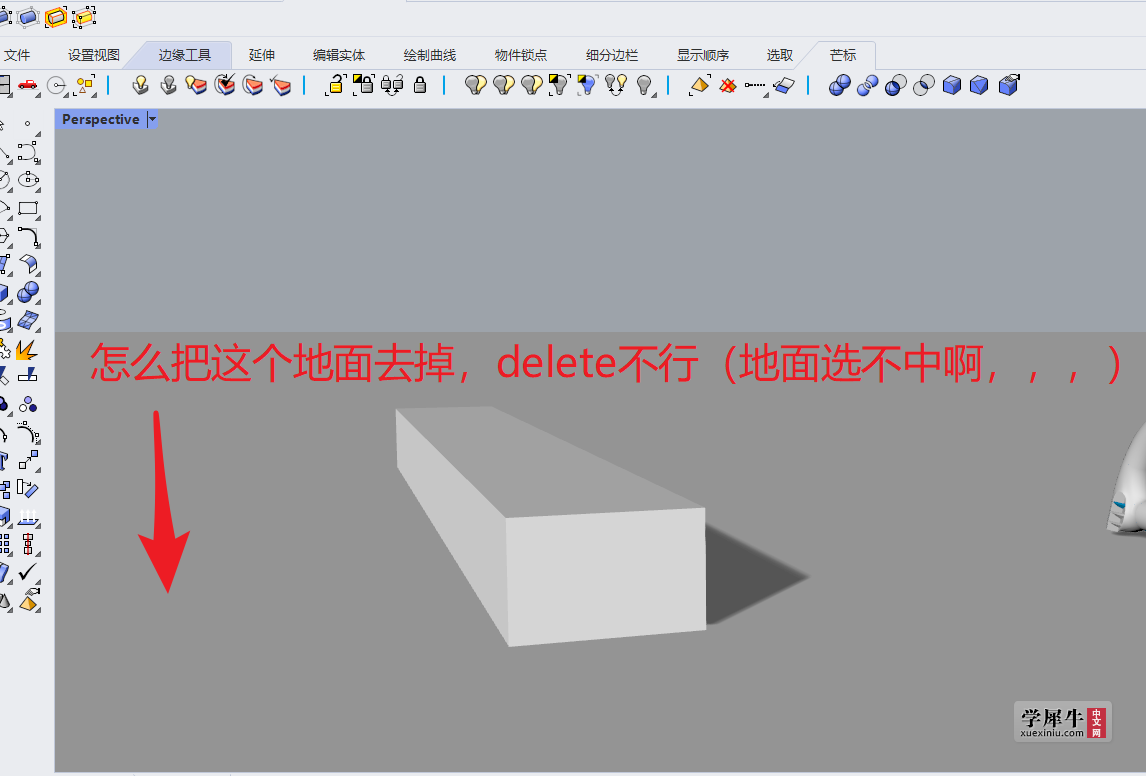Select the surface fillet tool in sidebar
1146x776 pixels.
pyautogui.click(x=28, y=265)
